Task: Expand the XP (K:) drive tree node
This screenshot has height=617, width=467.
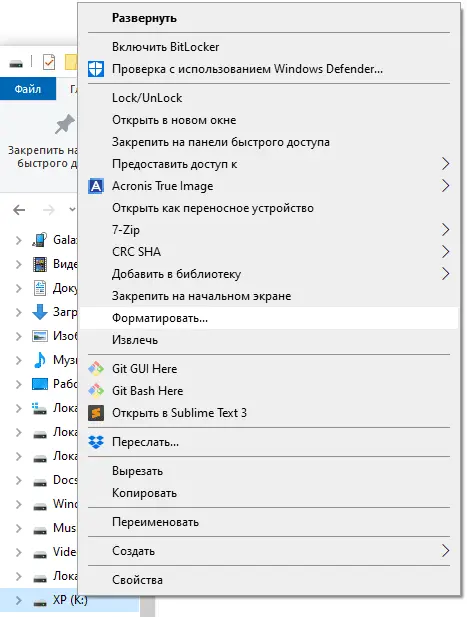Action: coord(18,600)
